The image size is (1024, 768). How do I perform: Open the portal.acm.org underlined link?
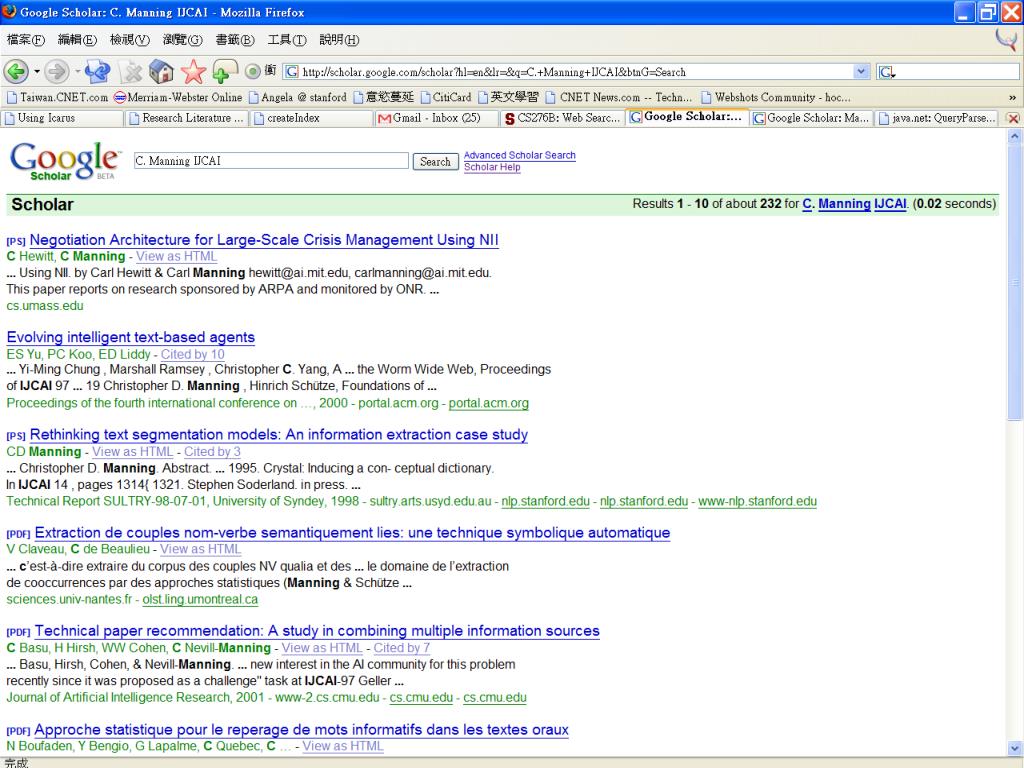click(488, 403)
